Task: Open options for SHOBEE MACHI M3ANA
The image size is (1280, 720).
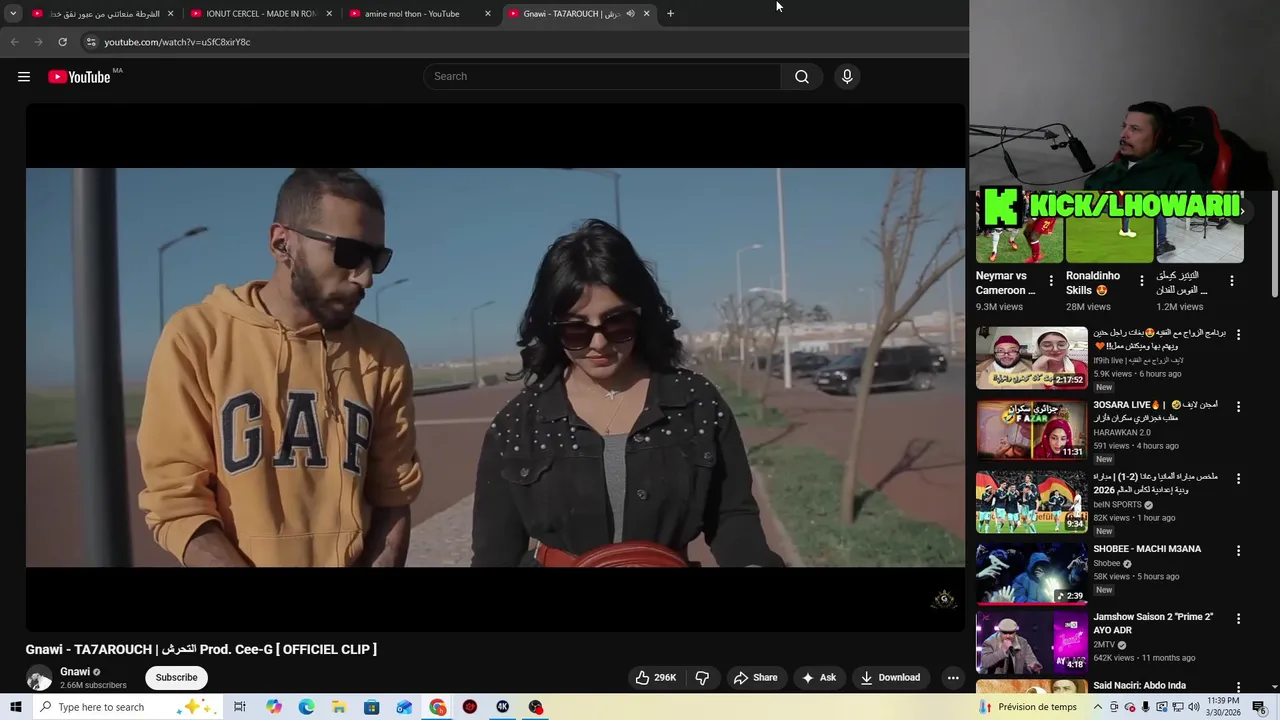Action: (x=1238, y=551)
